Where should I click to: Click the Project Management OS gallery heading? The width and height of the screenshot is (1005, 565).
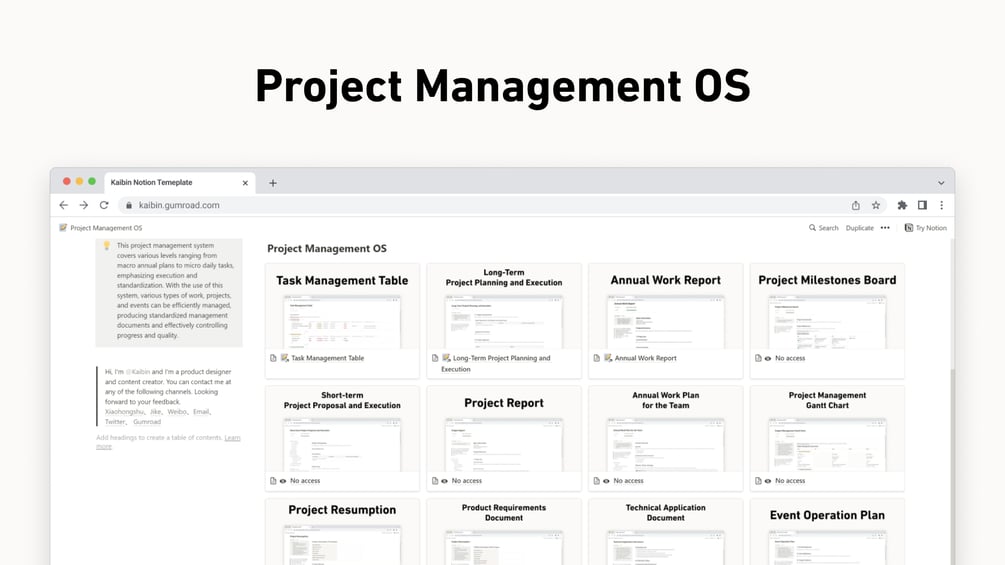[327, 249]
